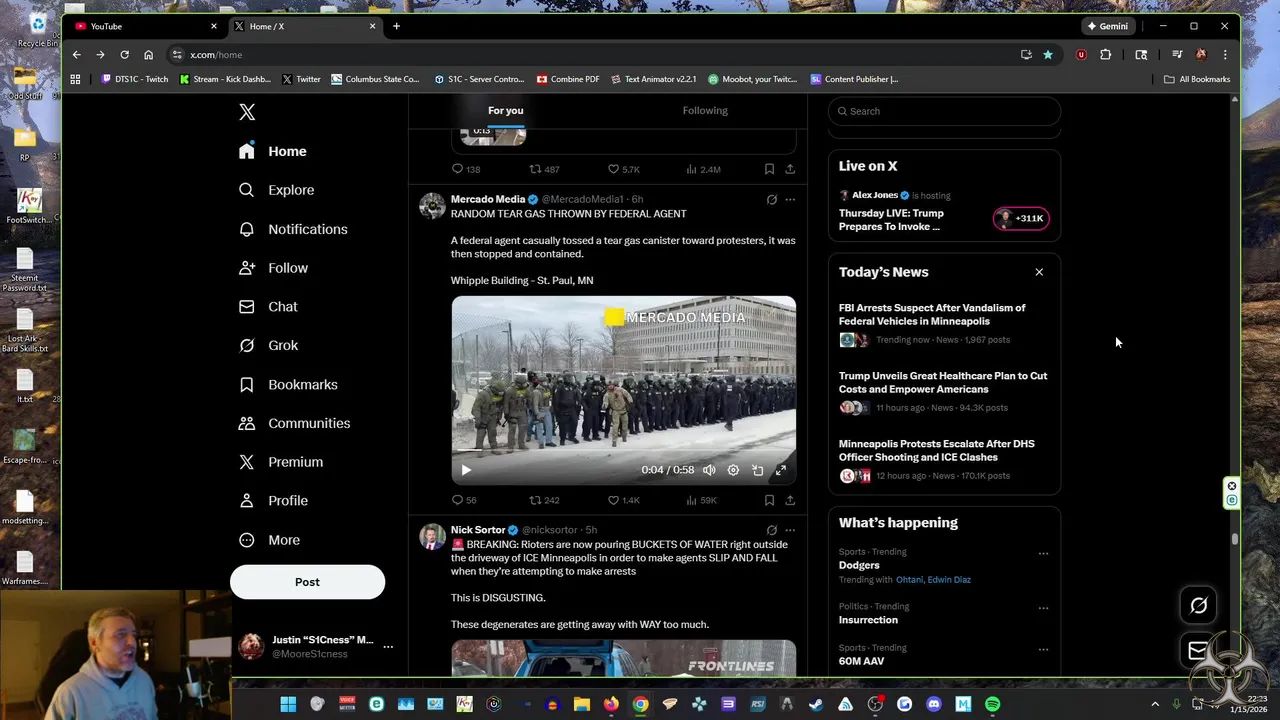Screen dimensions: 1280x720
Task: Open floating Grok button
Action: click(1198, 605)
